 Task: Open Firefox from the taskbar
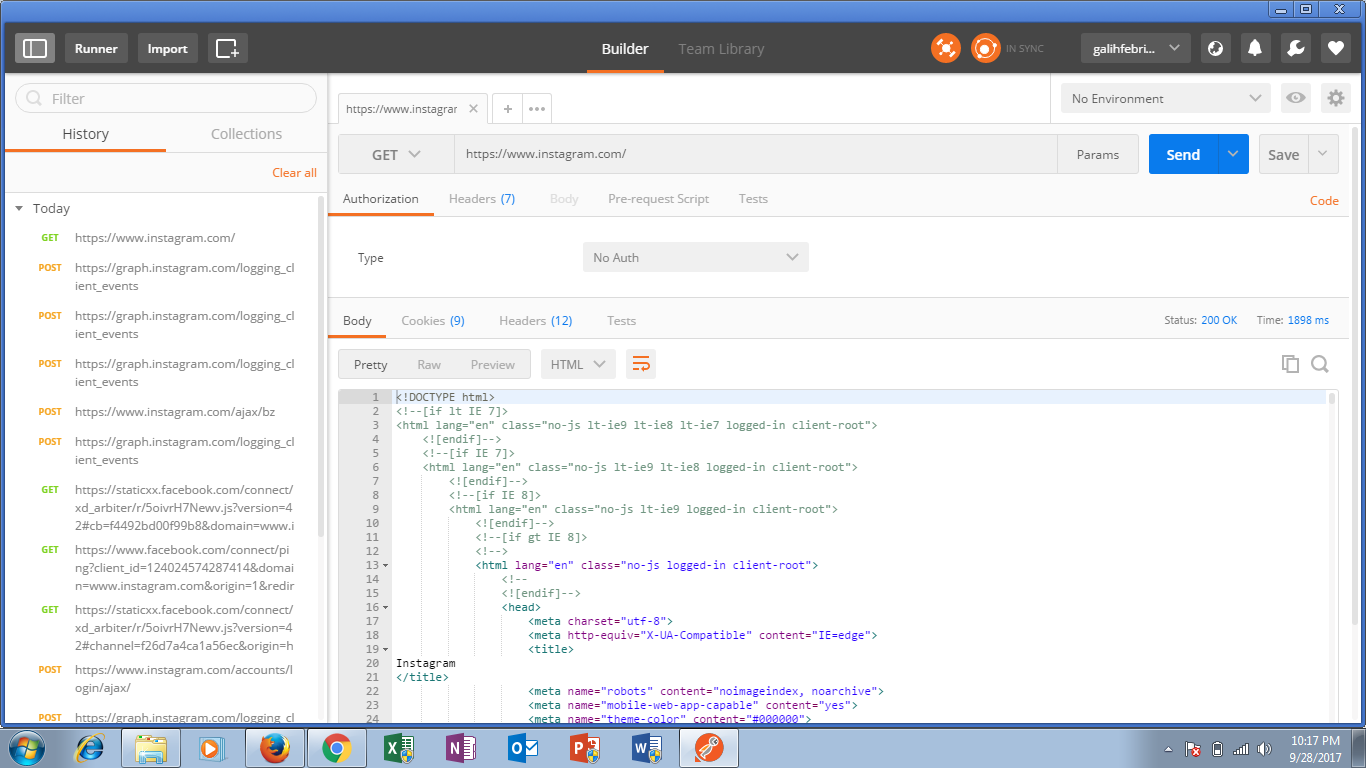coord(275,747)
